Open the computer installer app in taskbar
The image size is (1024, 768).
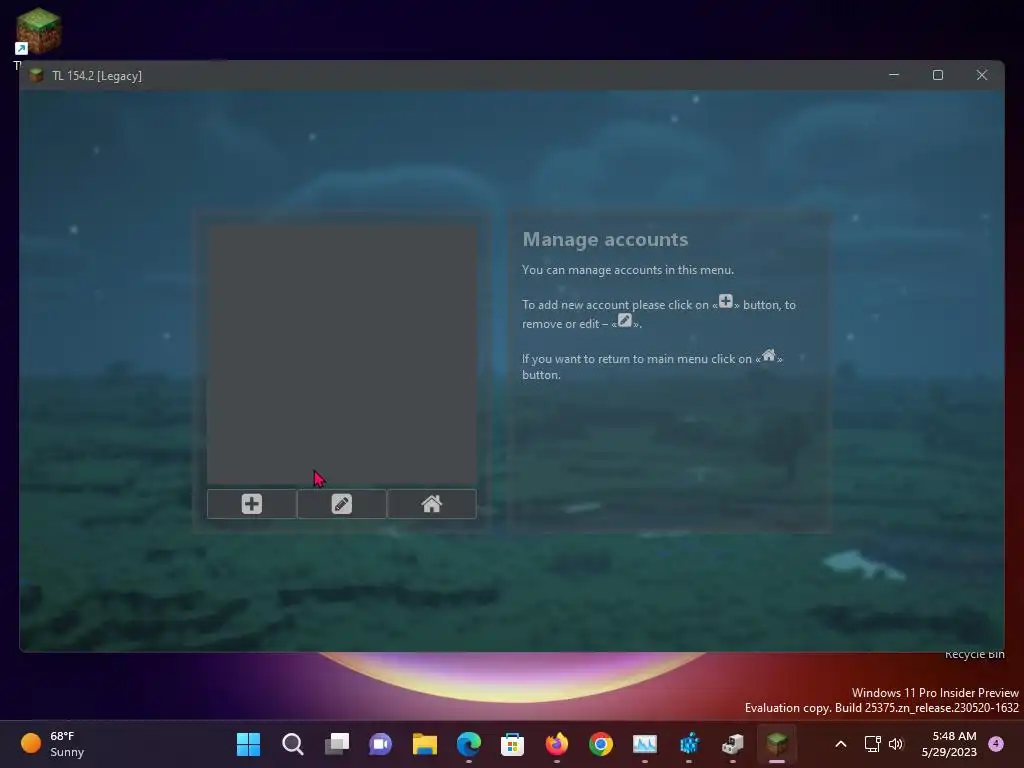click(733, 744)
